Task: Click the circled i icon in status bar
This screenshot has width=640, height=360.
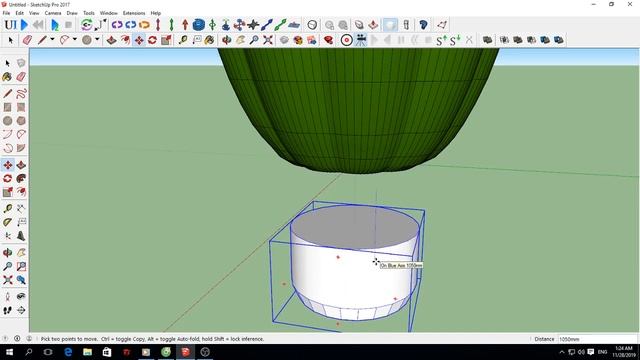Action: (x=17, y=338)
